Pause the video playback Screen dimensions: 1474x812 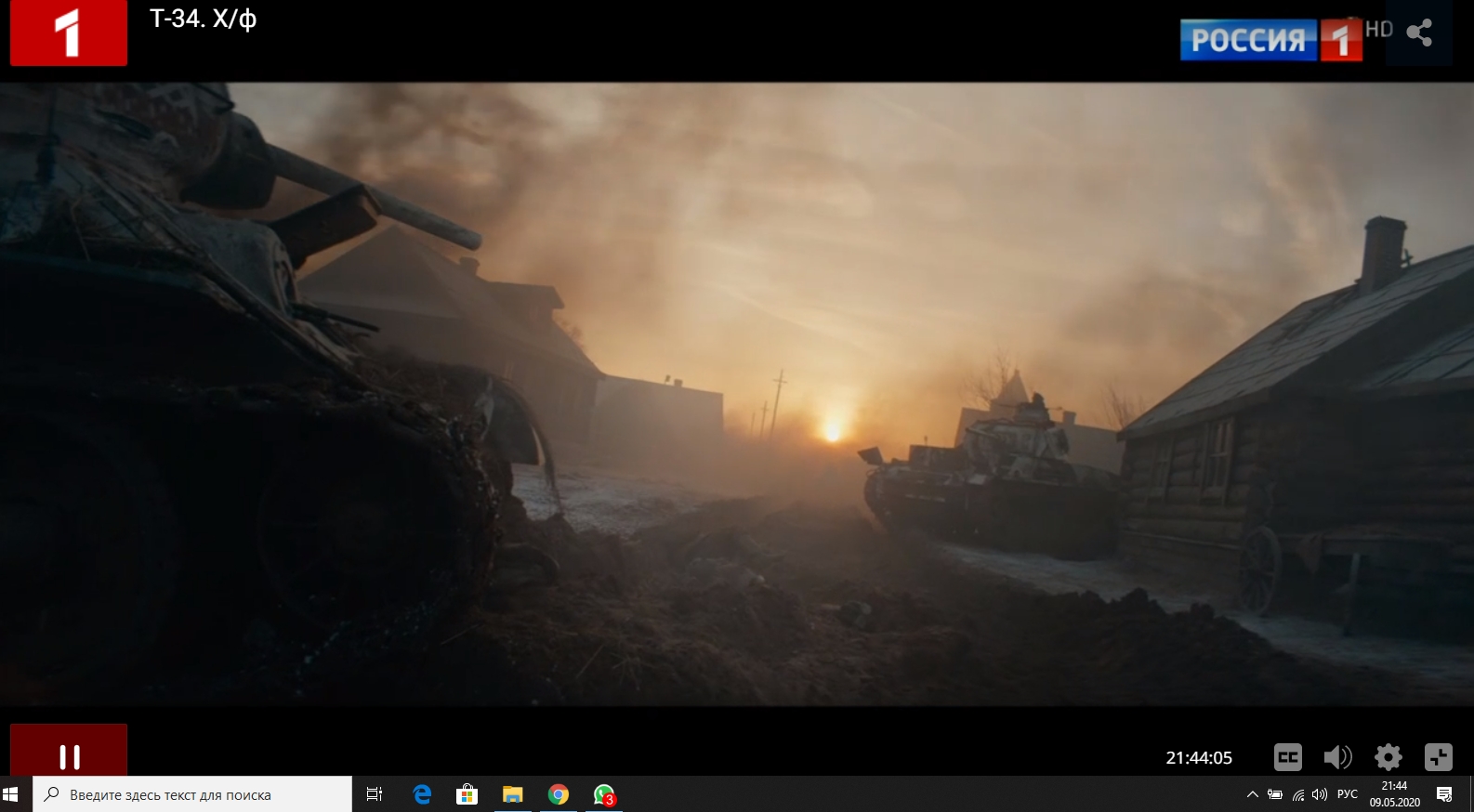coord(69,755)
